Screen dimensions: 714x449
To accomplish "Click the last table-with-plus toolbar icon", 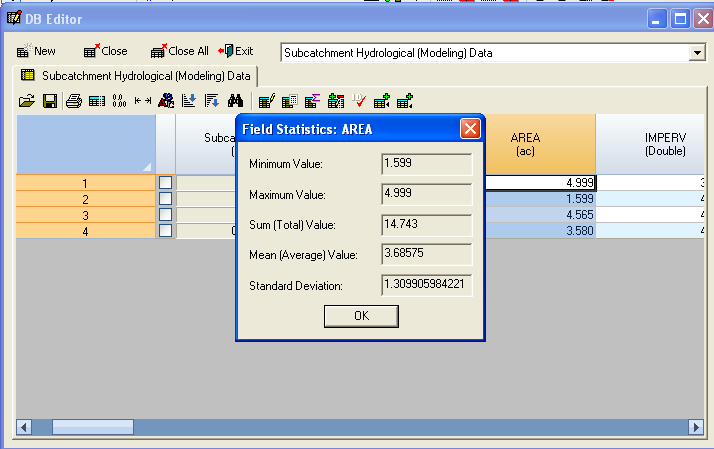I will click(x=405, y=101).
